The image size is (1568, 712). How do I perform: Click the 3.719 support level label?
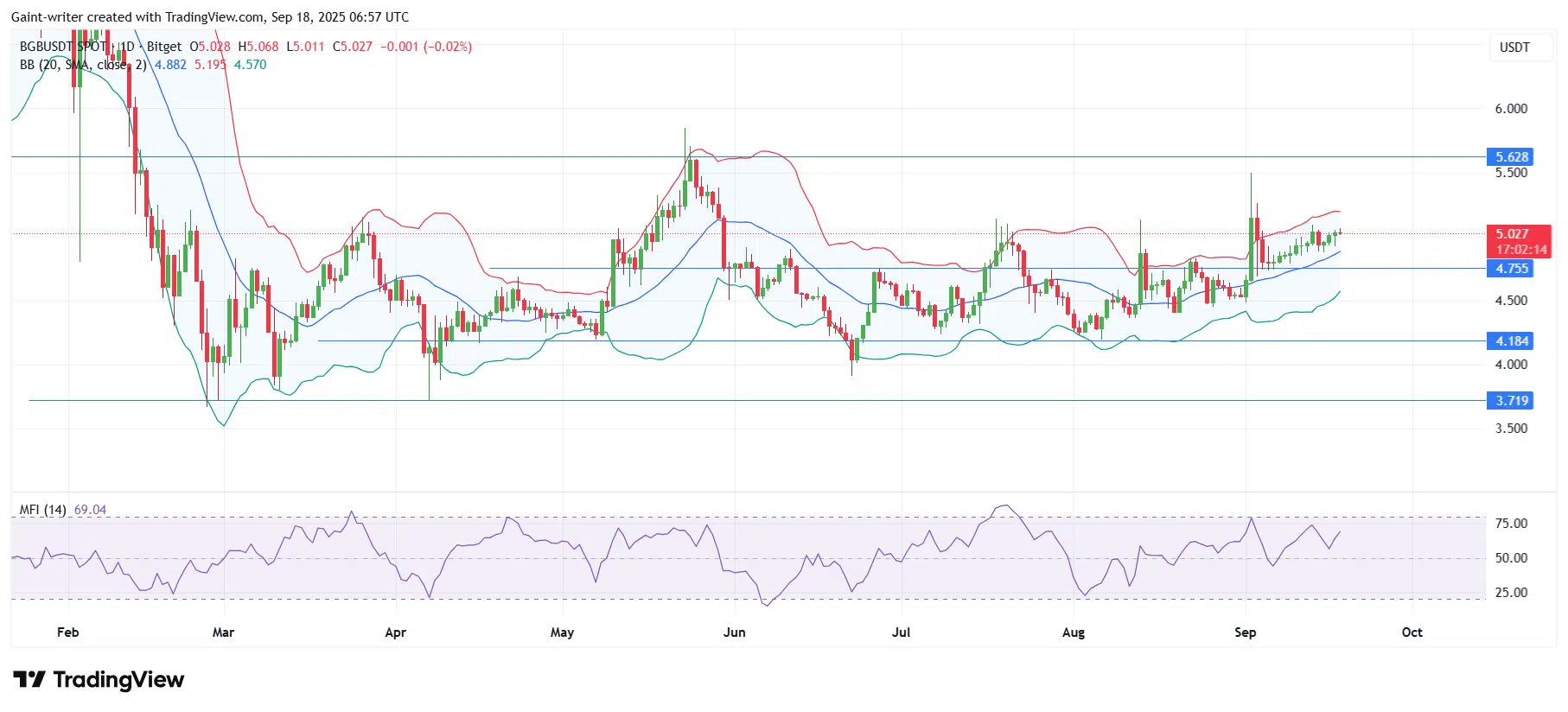click(x=1512, y=401)
